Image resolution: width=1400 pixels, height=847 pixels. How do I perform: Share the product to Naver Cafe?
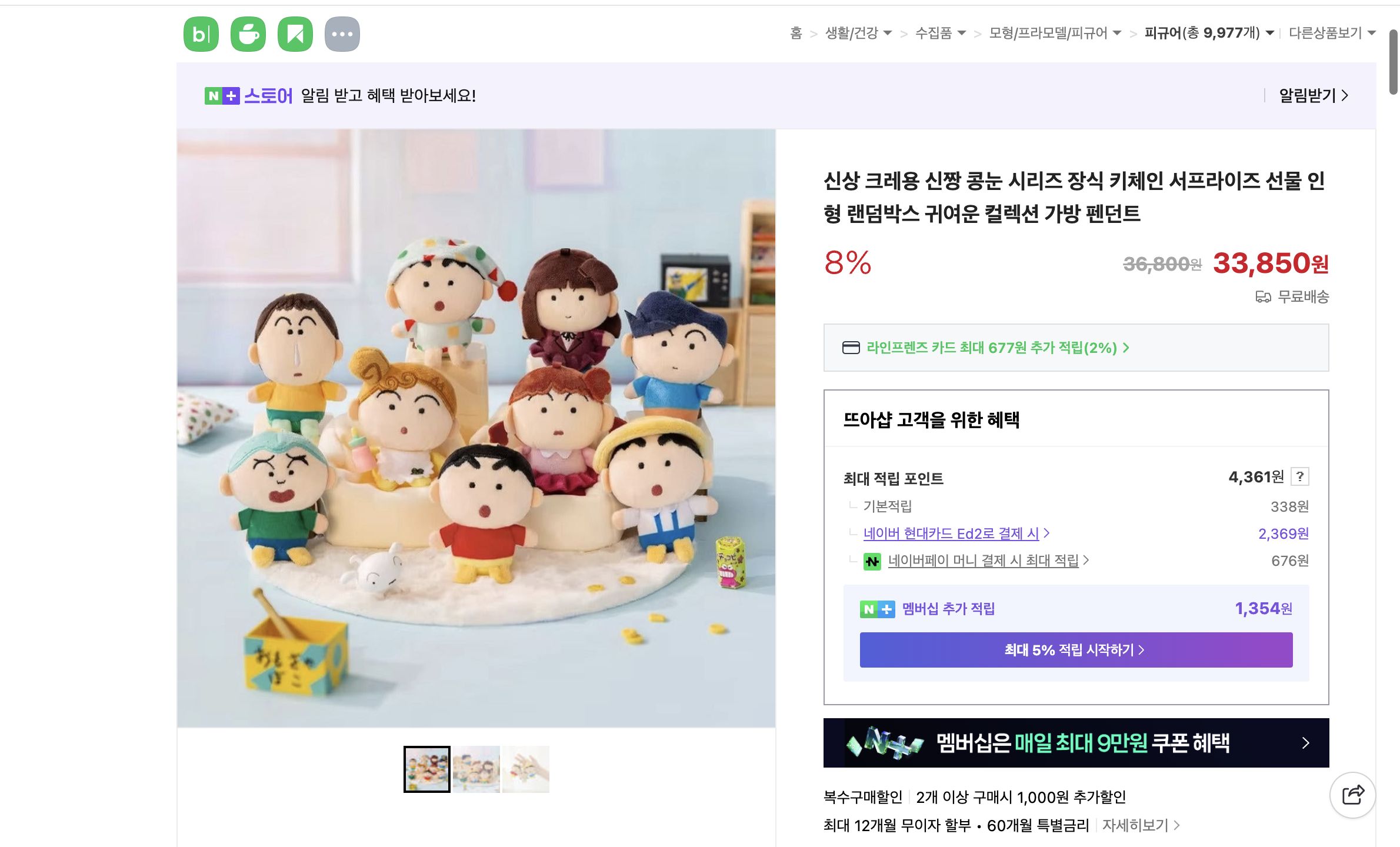point(248,34)
